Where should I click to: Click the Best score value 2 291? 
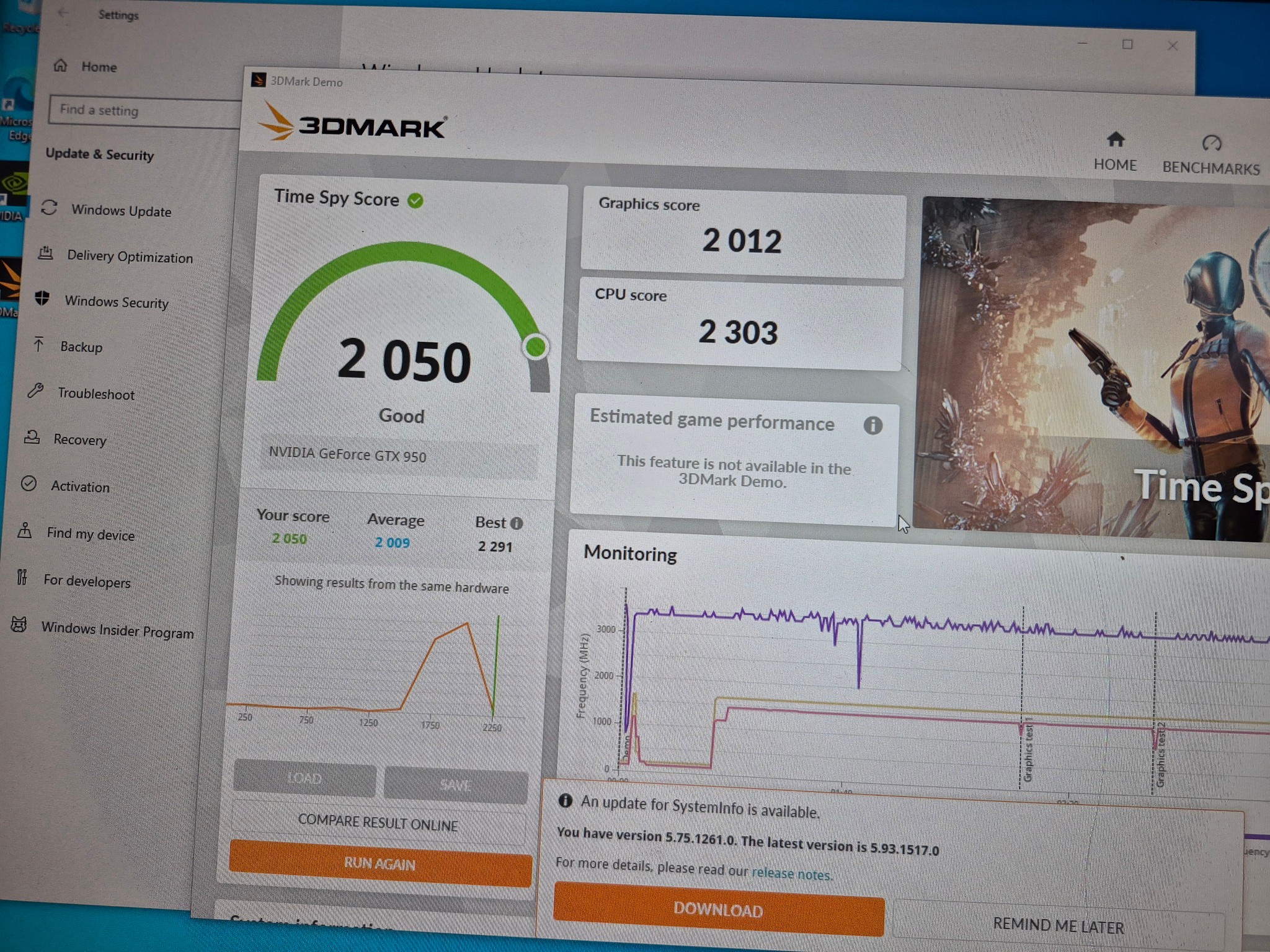(495, 546)
